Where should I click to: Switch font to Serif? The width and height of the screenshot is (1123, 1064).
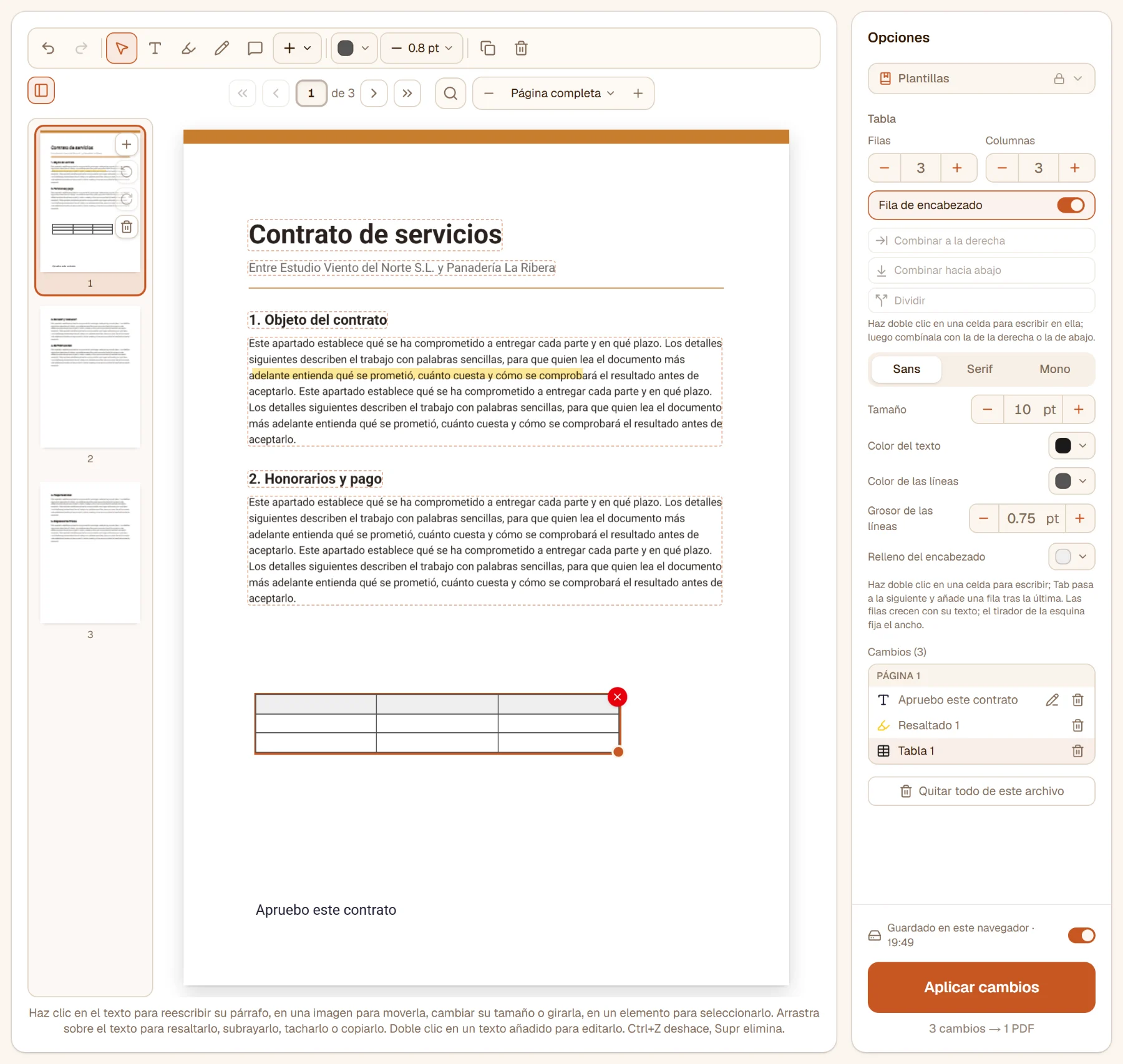[980, 369]
